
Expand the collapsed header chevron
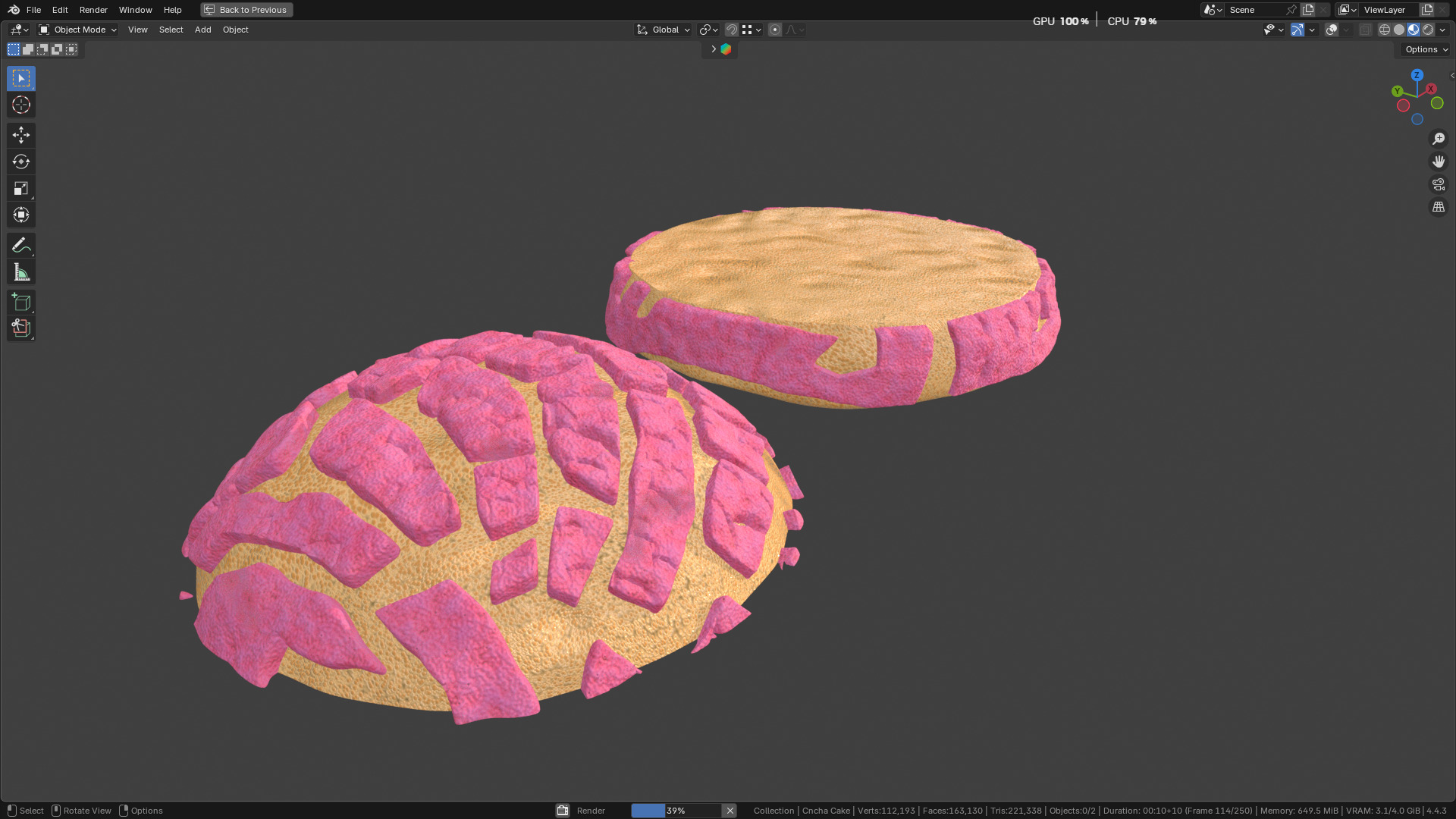(713, 49)
